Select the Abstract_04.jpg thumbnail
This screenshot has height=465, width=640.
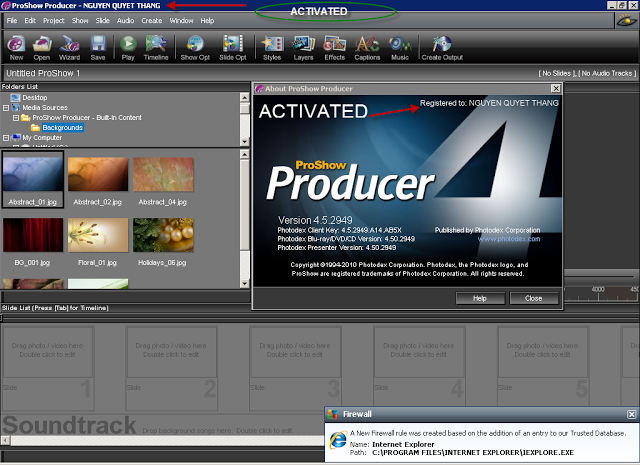163,180
